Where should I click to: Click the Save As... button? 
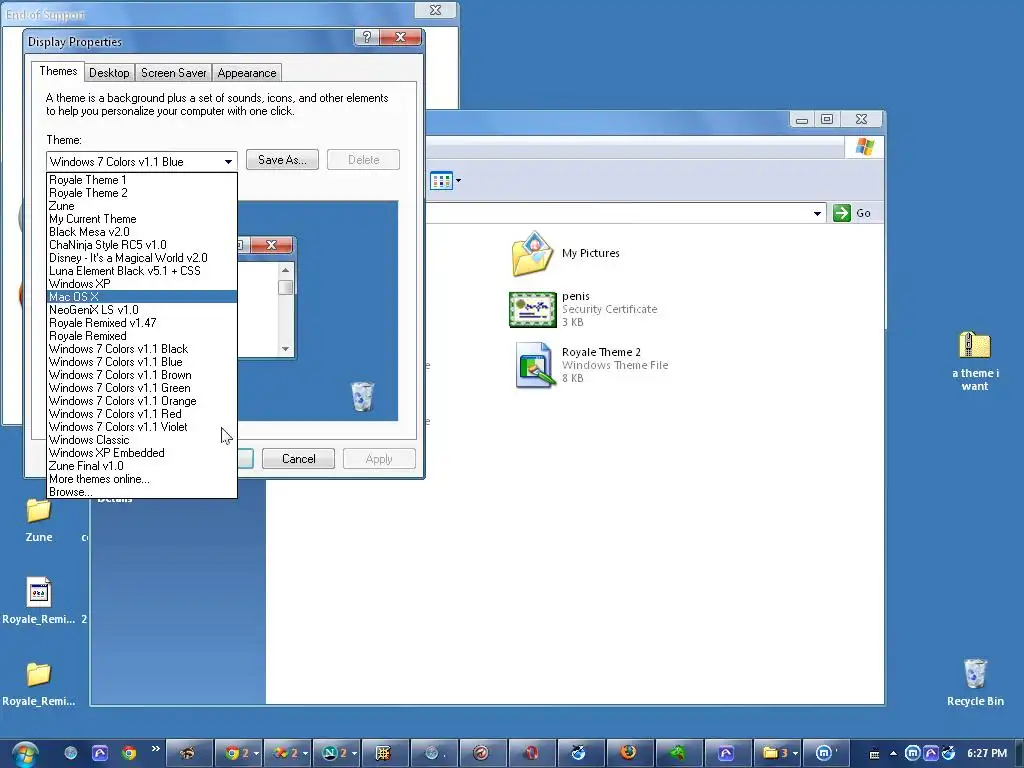point(282,160)
